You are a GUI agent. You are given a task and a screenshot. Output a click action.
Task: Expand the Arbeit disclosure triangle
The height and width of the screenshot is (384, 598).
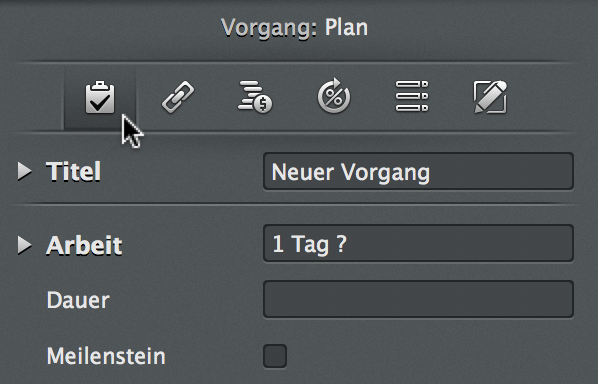pyautogui.click(x=24, y=245)
